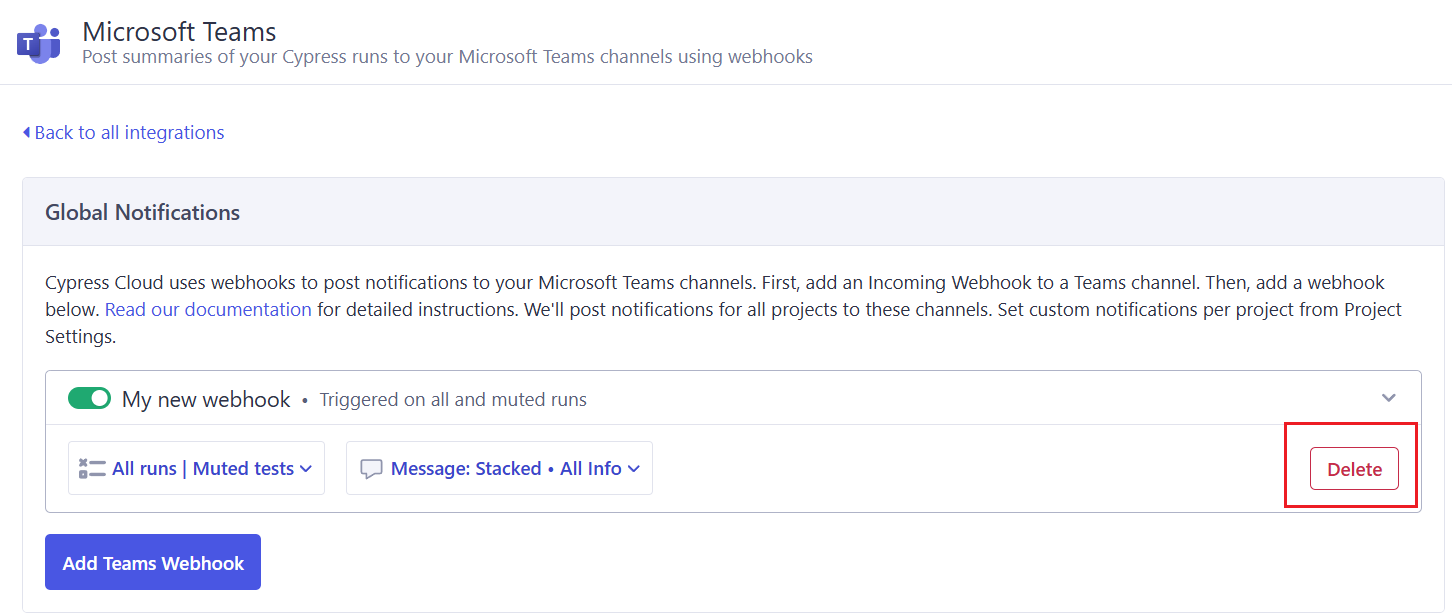
Task: Click the Triggered on all and muted runs text
Action: click(x=453, y=400)
